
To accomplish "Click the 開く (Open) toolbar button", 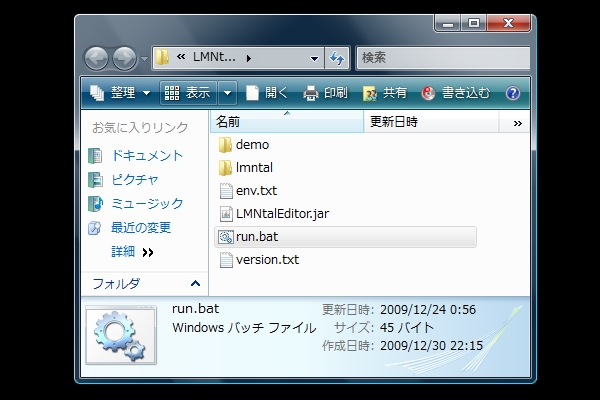I will pos(267,93).
